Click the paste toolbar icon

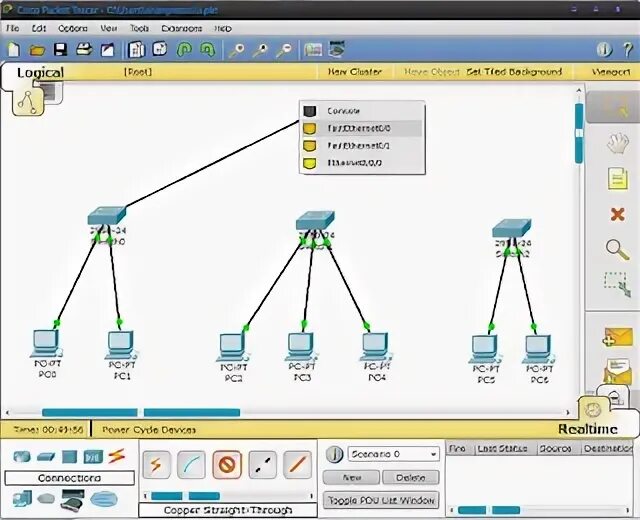point(160,49)
